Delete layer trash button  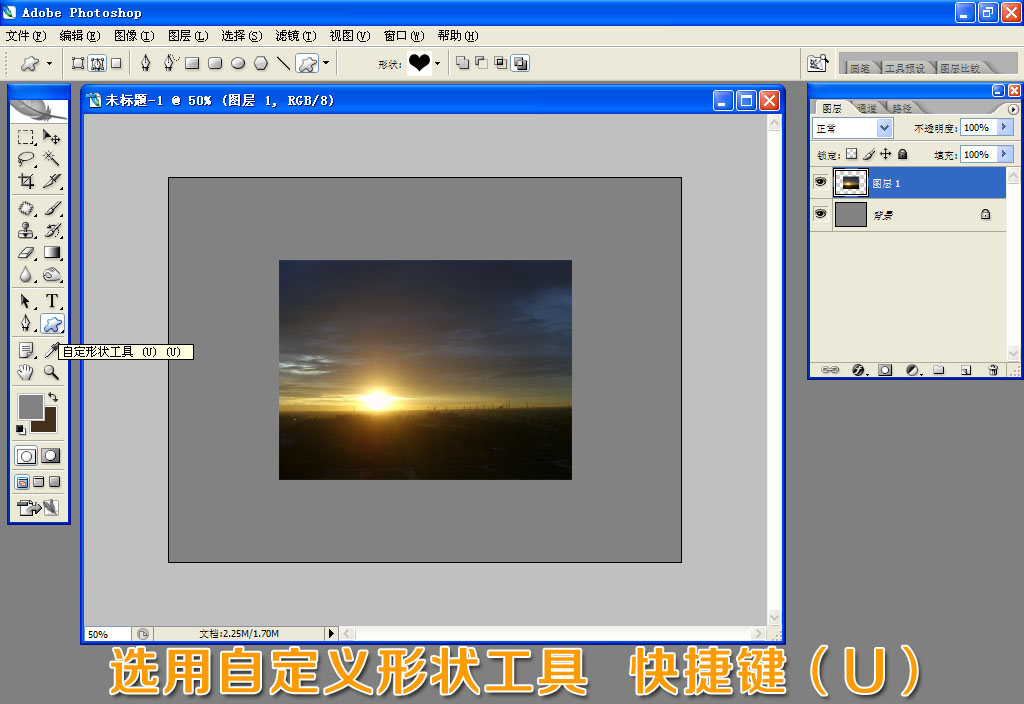tap(993, 370)
